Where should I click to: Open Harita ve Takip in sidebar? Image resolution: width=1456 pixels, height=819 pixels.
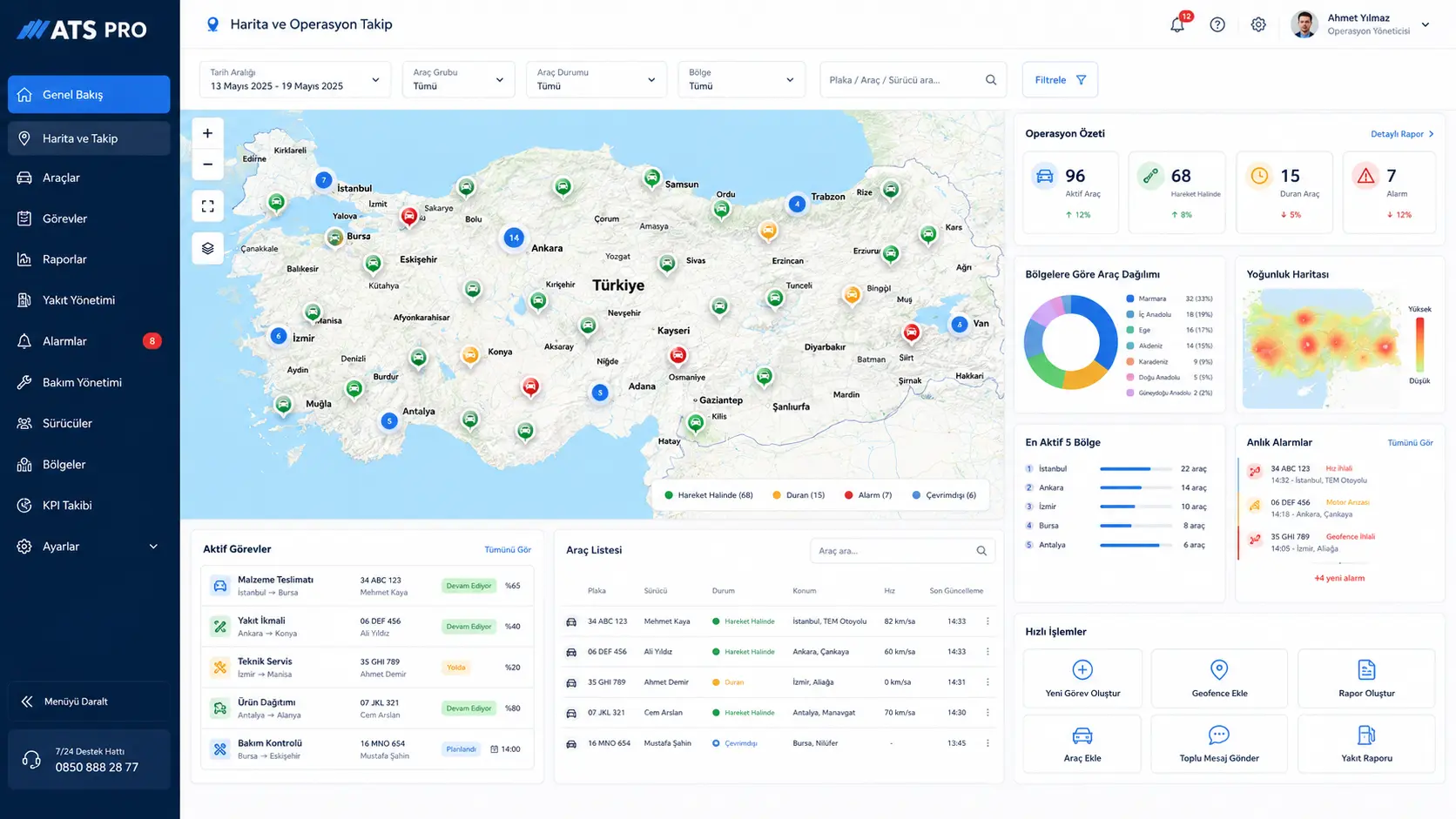coord(89,138)
